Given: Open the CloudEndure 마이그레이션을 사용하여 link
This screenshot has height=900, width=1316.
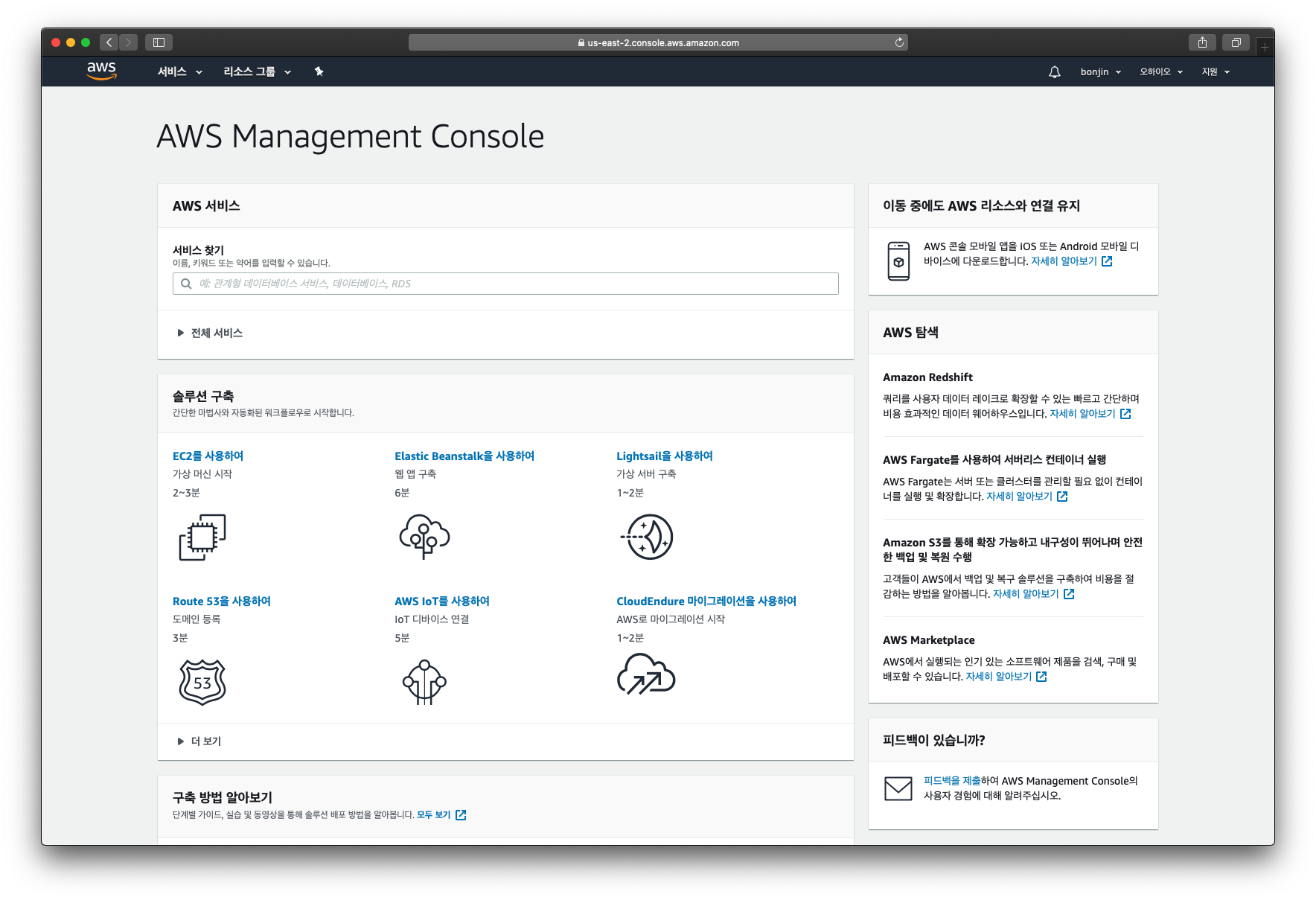Looking at the screenshot, I should tap(706, 601).
